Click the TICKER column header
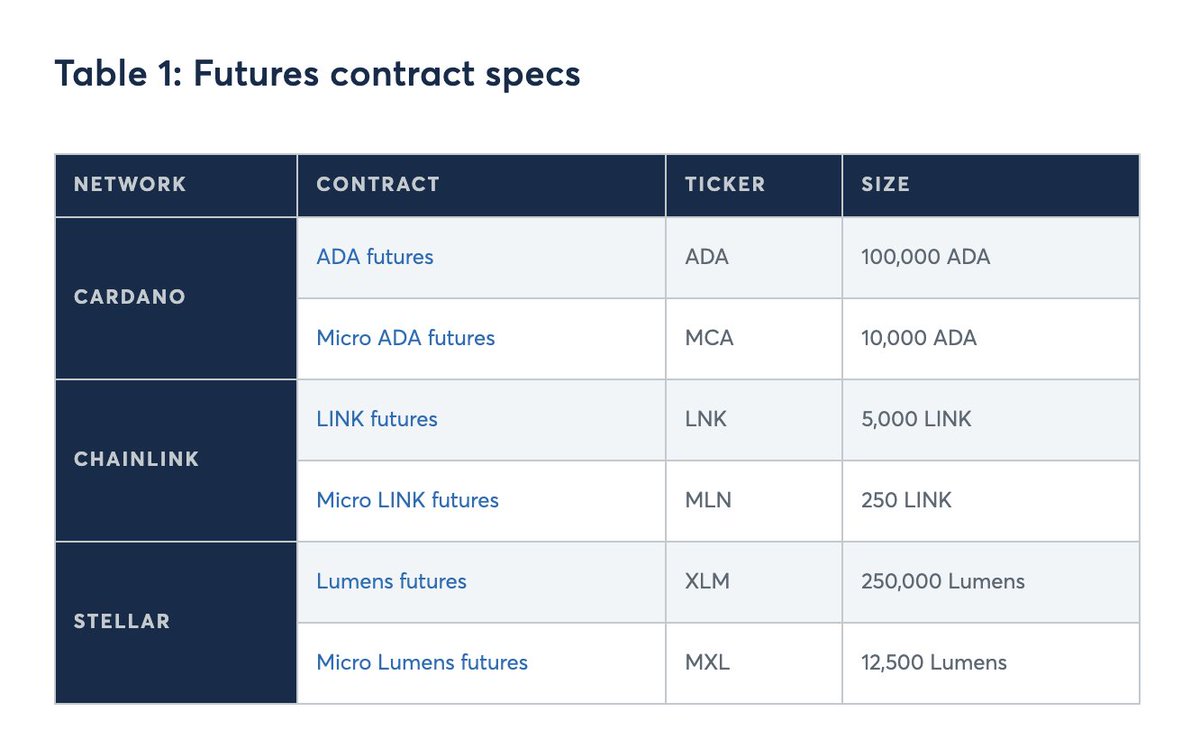 [x=725, y=185]
